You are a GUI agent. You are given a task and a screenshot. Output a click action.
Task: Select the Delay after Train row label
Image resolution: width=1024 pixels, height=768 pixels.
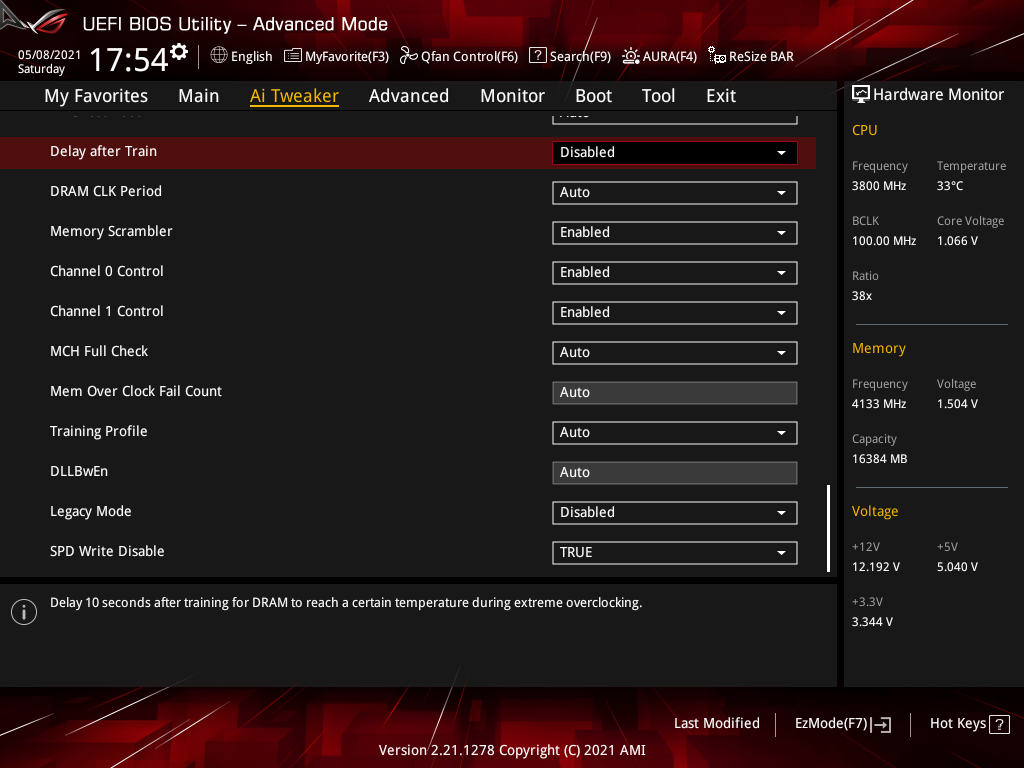[103, 152]
